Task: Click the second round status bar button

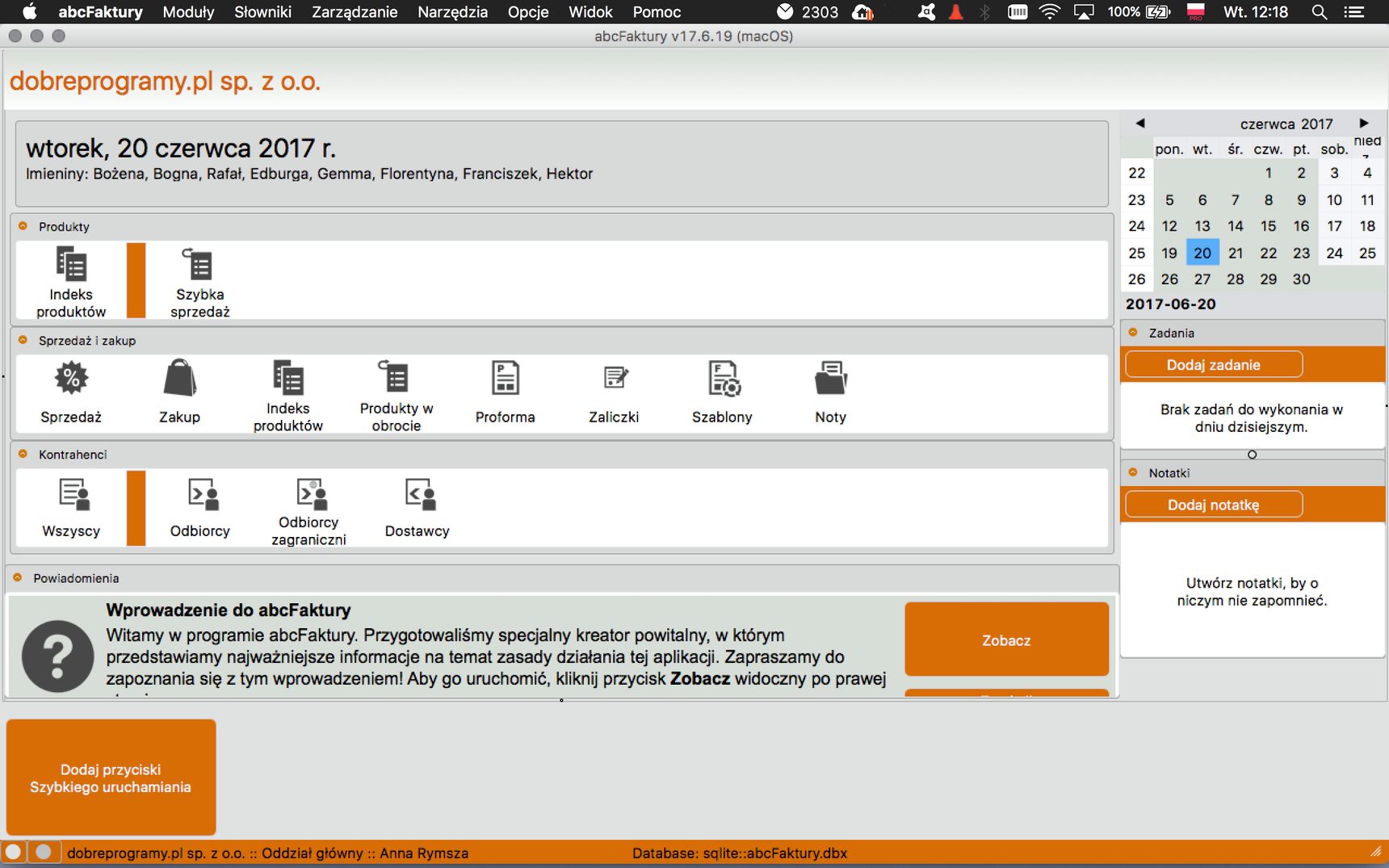Action: click(44, 852)
